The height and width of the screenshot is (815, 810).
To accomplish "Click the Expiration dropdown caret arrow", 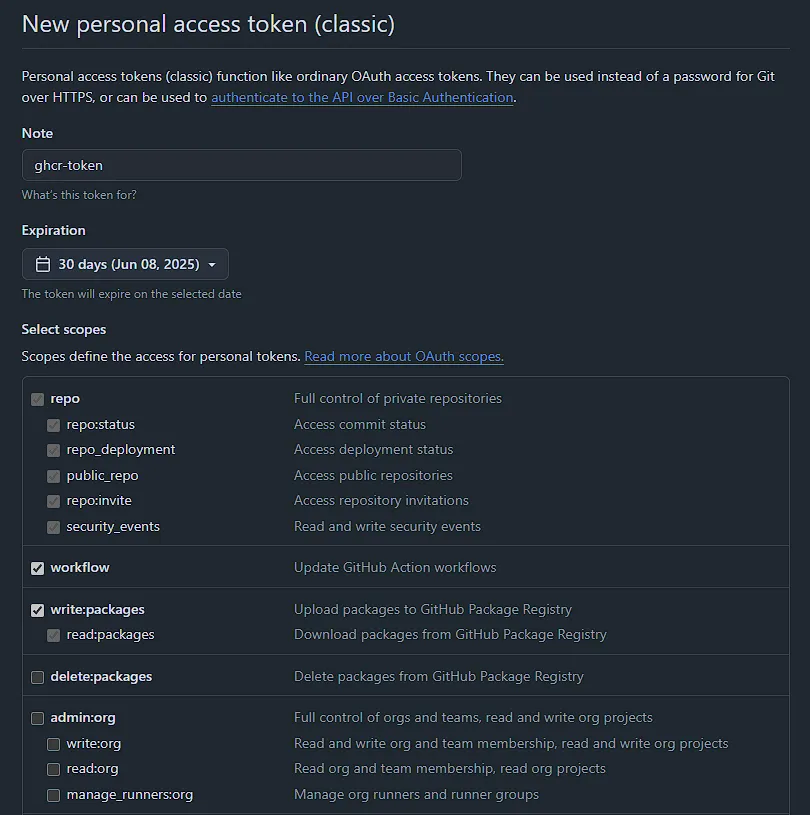I will coord(212,265).
